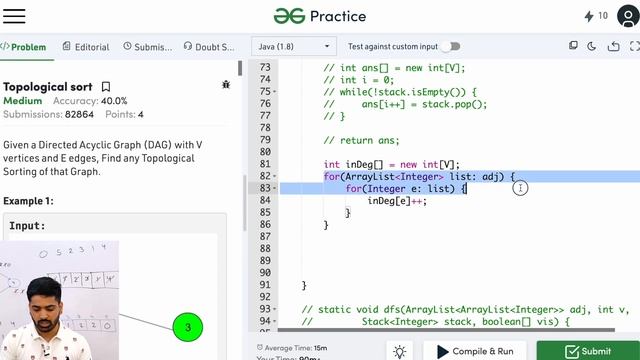Image resolution: width=640 pixels, height=360 pixels.
Task: Collapse the code fold at line 93
Action: click(275, 309)
